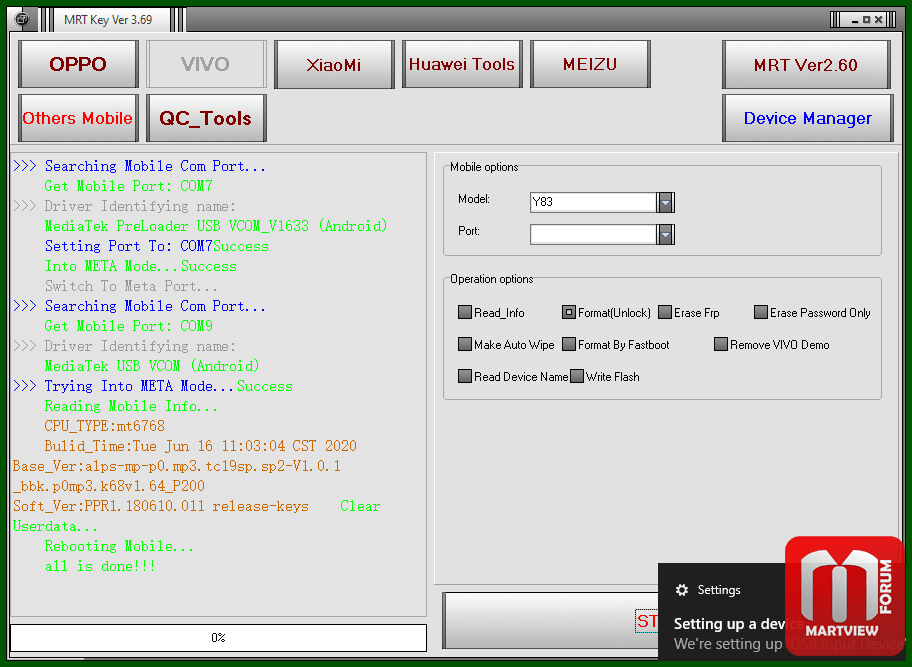Screen dimensions: 912x667
Task: Click the '_bbk.p0mp3.k68v1.64_P200' log line
Action: (109, 486)
